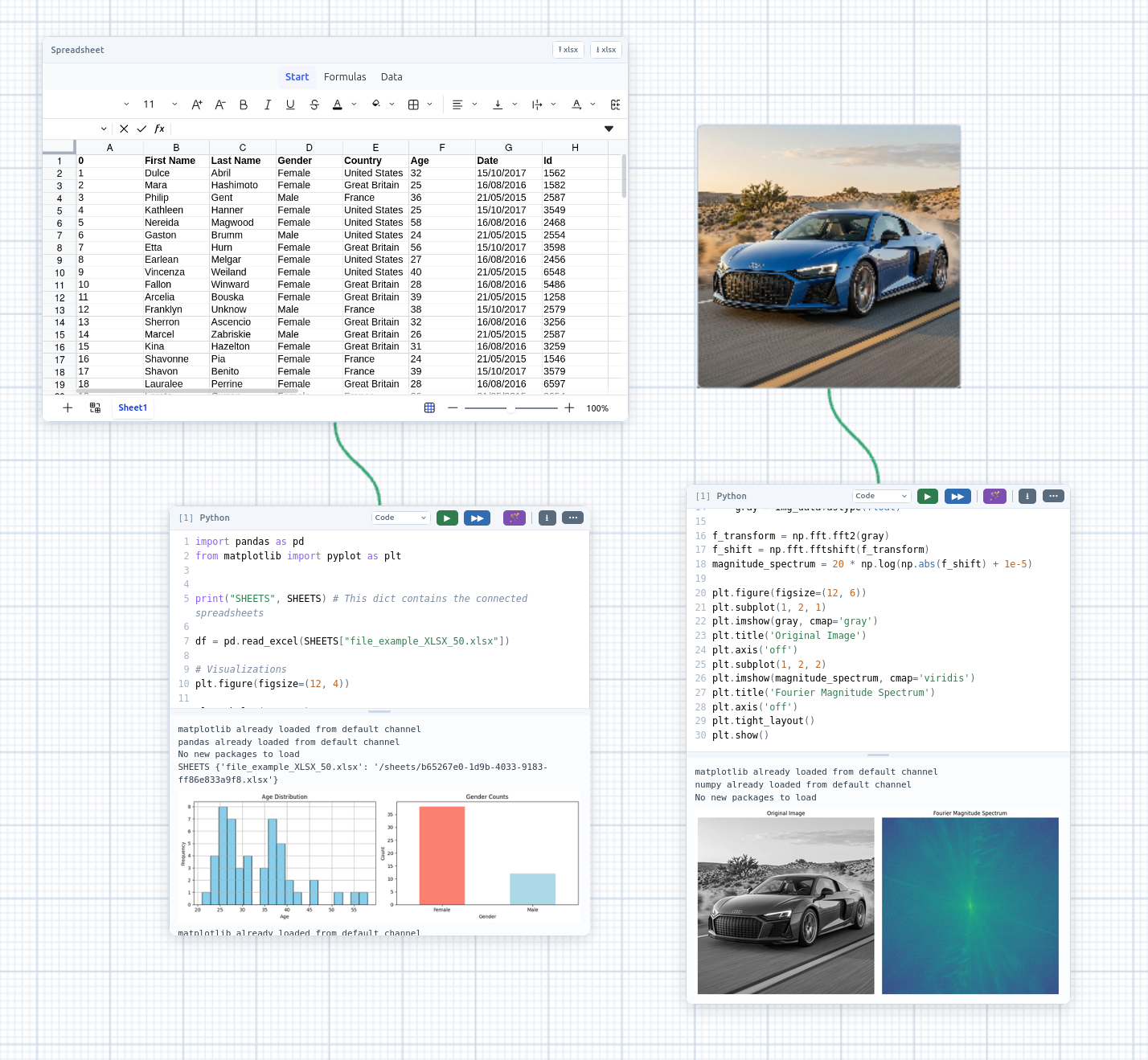The width and height of the screenshot is (1148, 1060).
Task: Open the three-dot menu on Fourier cell
Action: pos(1053,497)
